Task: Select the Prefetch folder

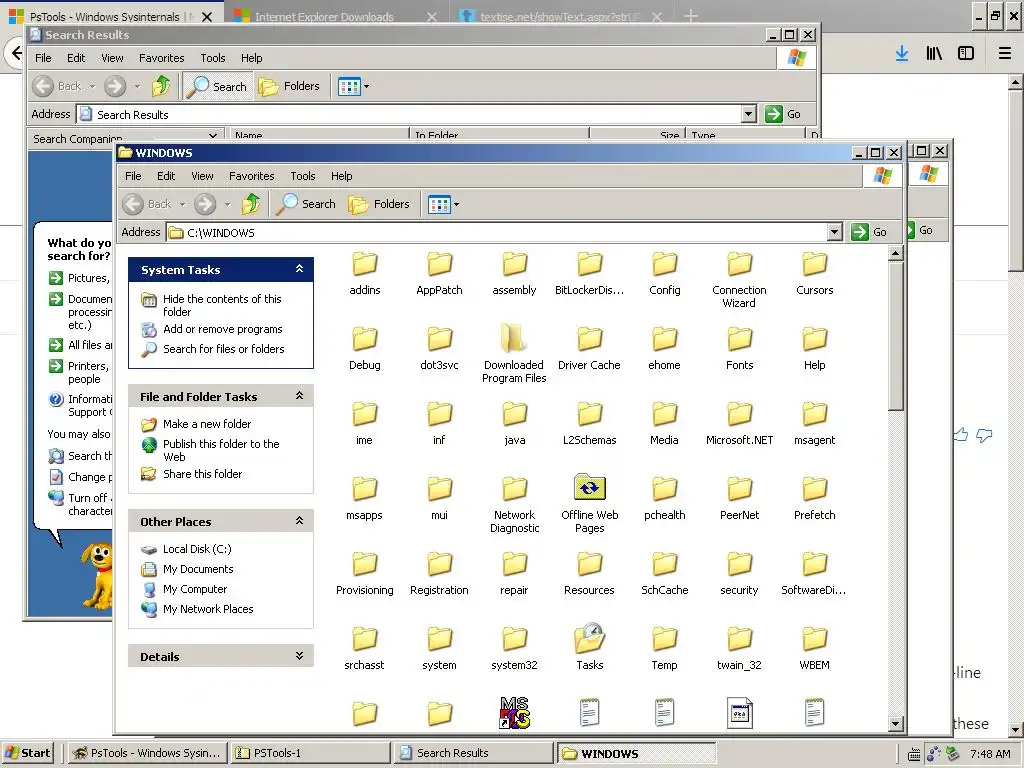Action: [x=814, y=499]
